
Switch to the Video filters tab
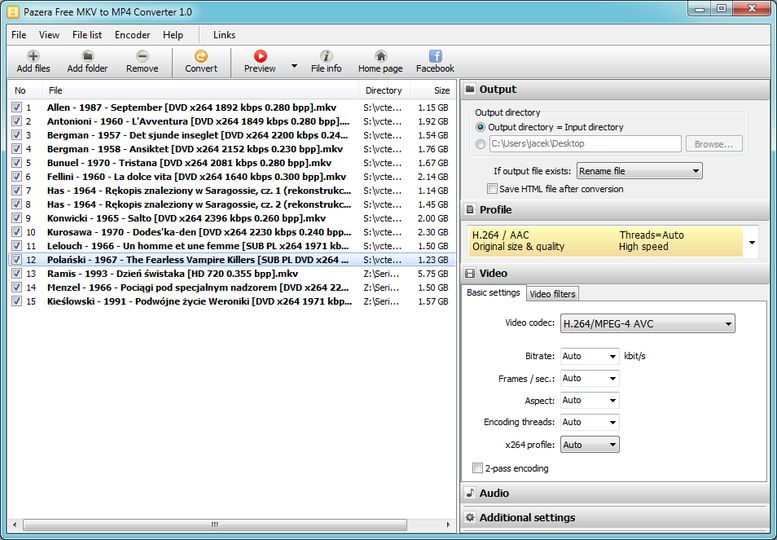(x=553, y=294)
